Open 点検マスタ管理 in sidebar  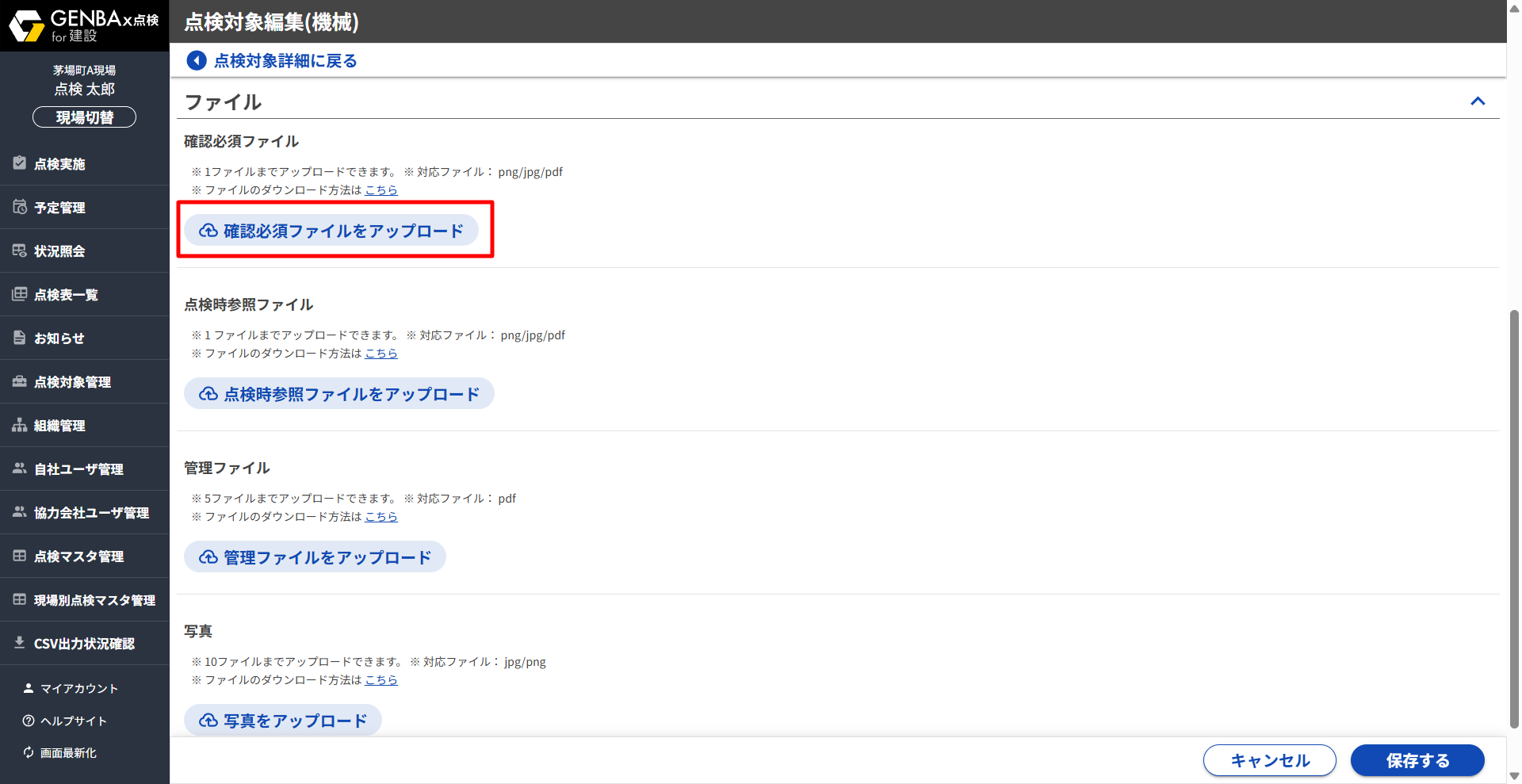pos(78,556)
